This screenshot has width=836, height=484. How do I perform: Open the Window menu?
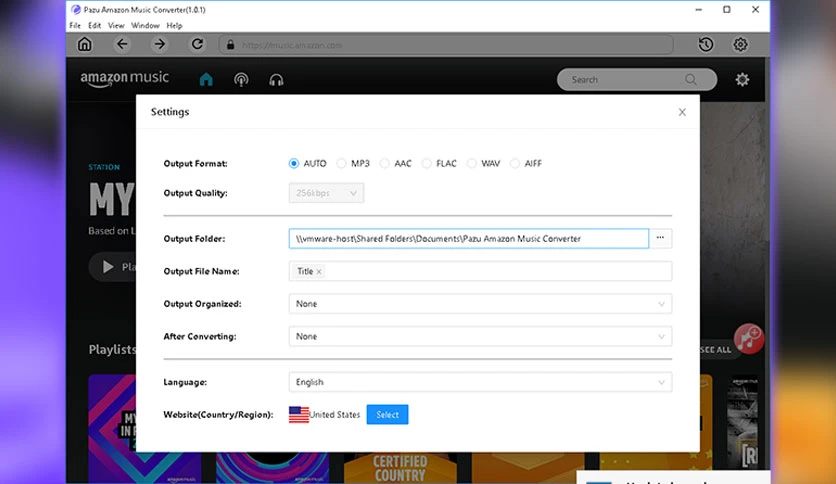[x=145, y=26]
